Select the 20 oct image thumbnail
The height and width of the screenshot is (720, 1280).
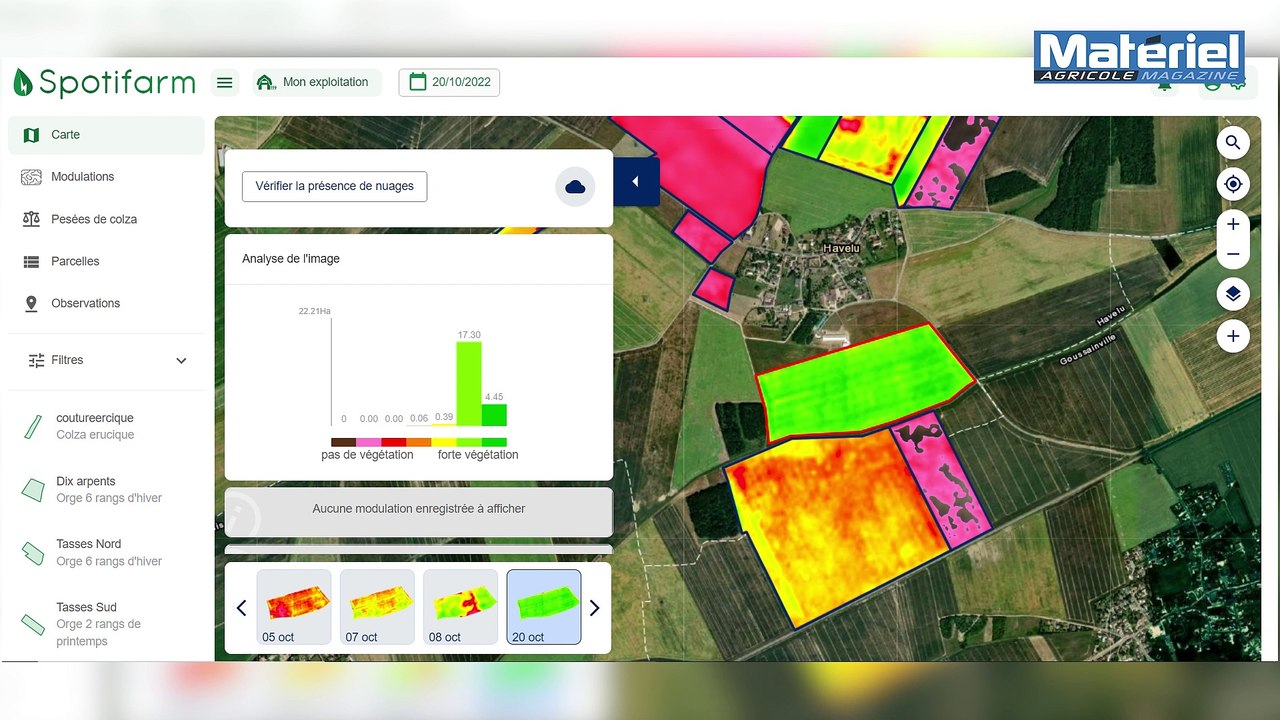544,607
